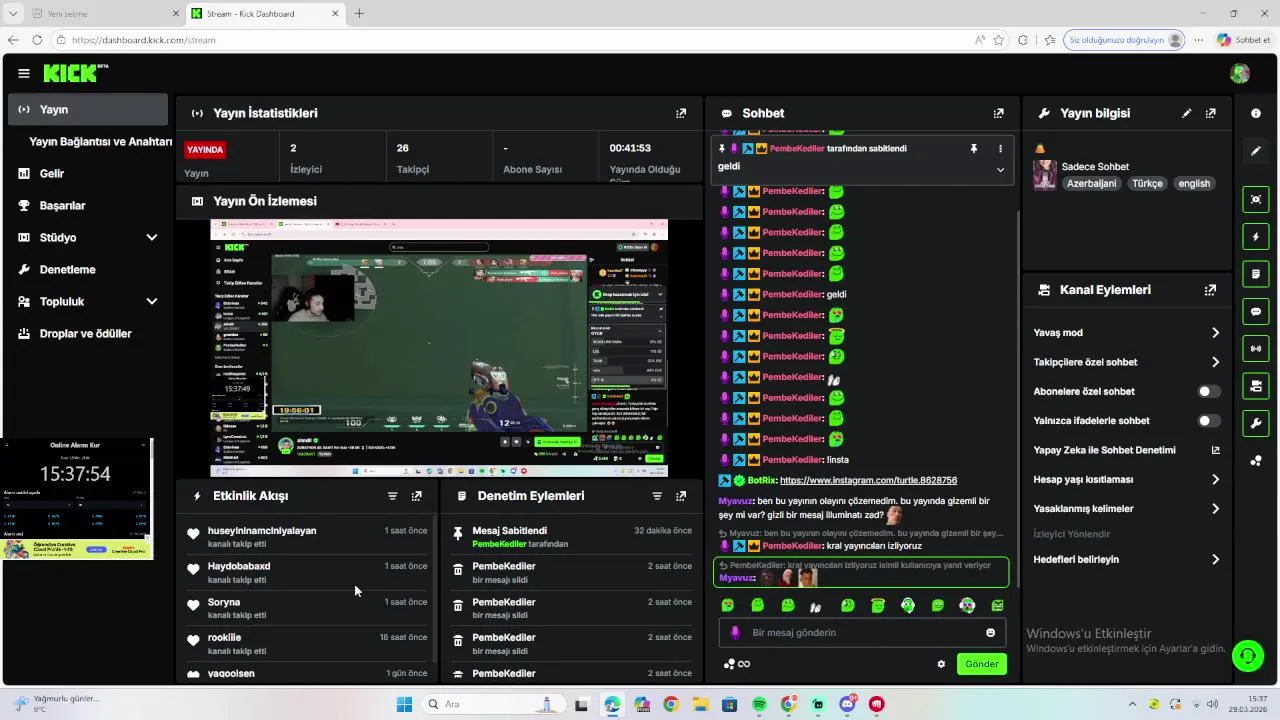Click the pin icon on pinned chat message
Viewport: 1280px width, 720px height.
click(973, 148)
